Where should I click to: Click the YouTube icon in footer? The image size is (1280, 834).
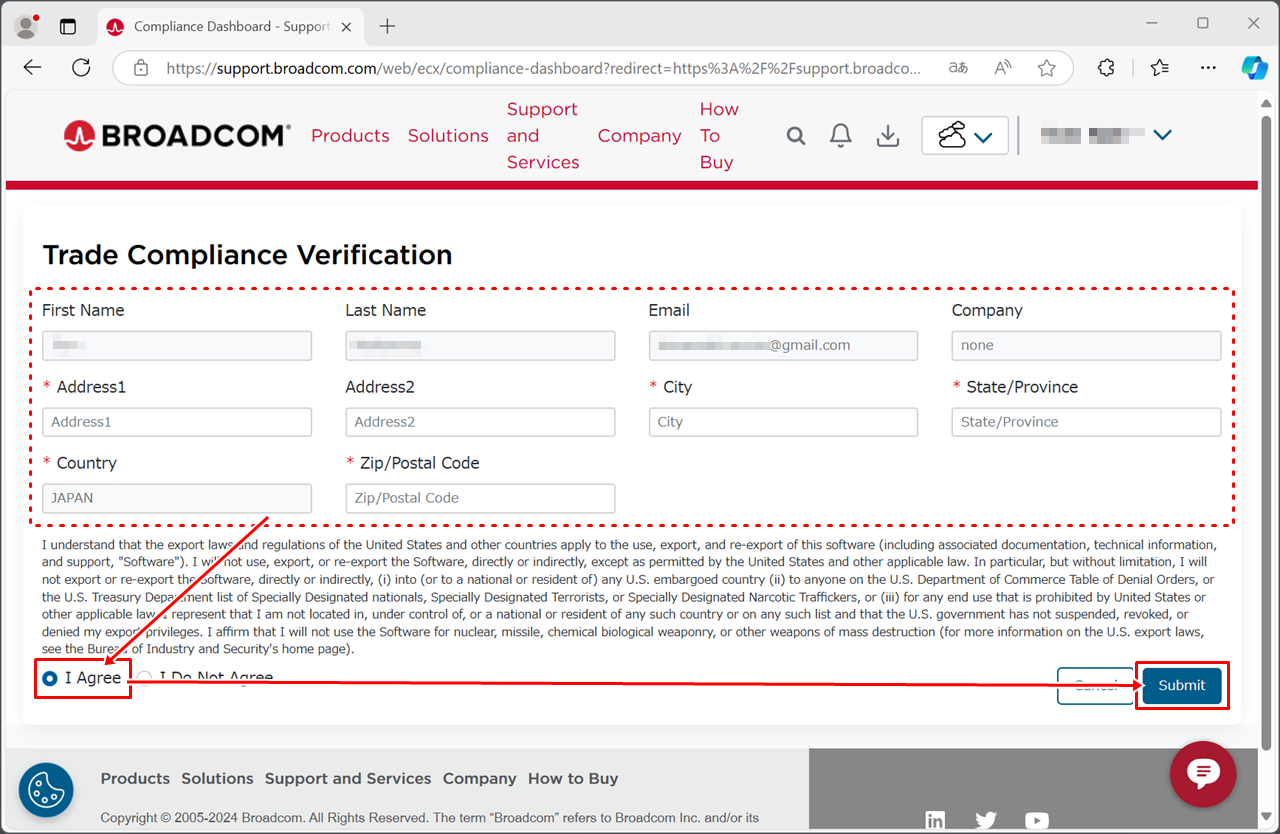pyautogui.click(x=1037, y=821)
